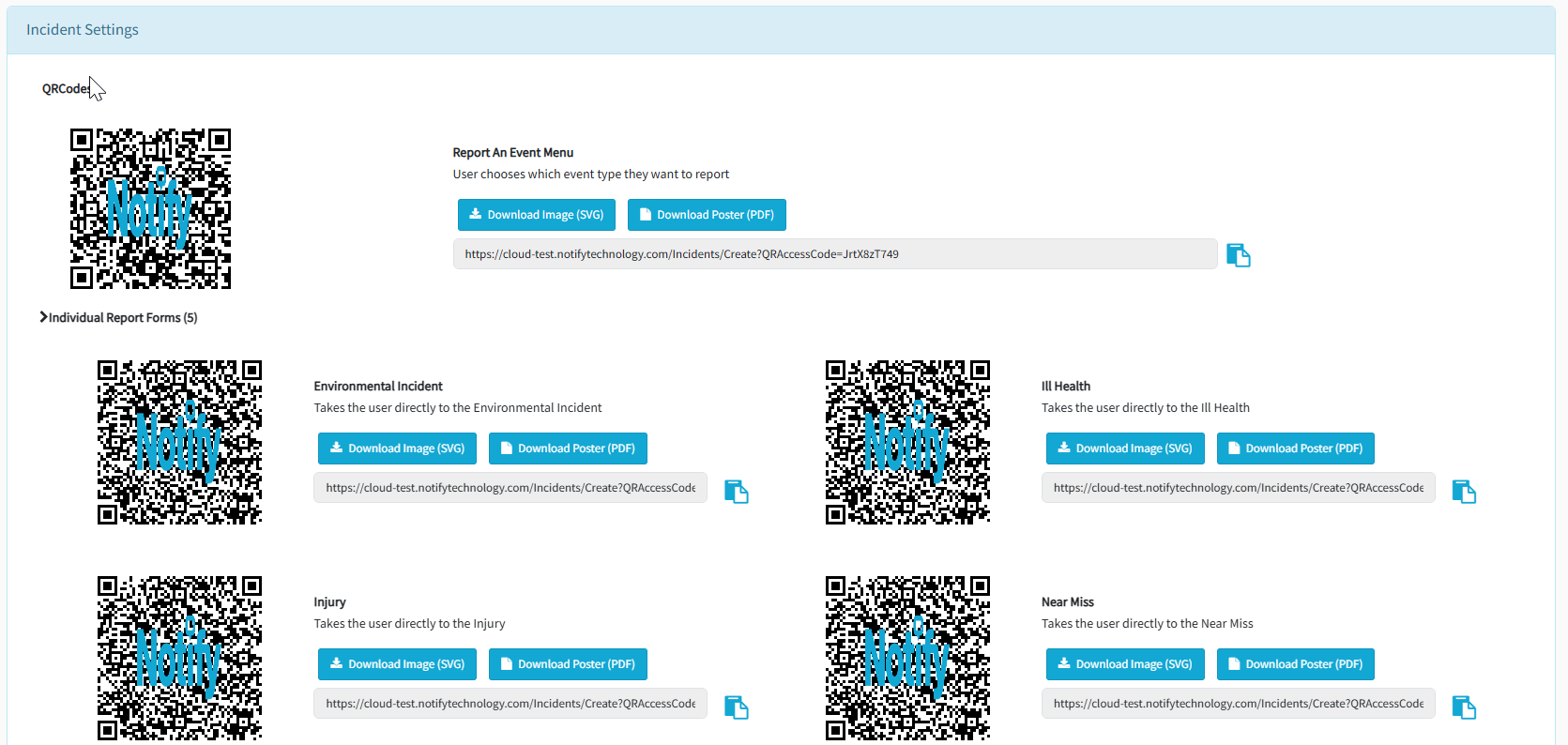The width and height of the screenshot is (1568, 745).
Task: Download Near Miss PDF poster
Action: click(x=1295, y=664)
